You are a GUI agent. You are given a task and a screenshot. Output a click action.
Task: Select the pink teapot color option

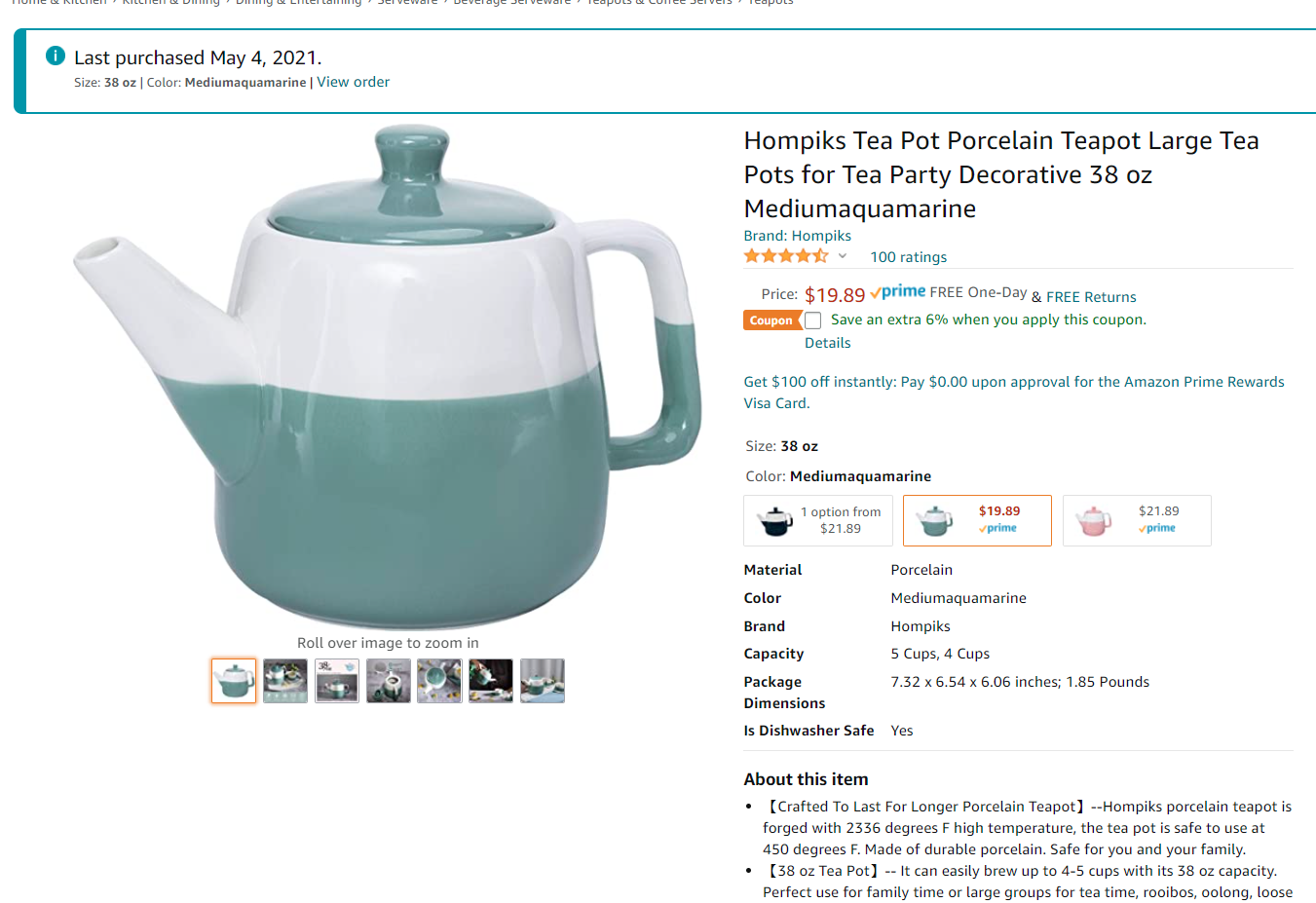(x=1137, y=520)
